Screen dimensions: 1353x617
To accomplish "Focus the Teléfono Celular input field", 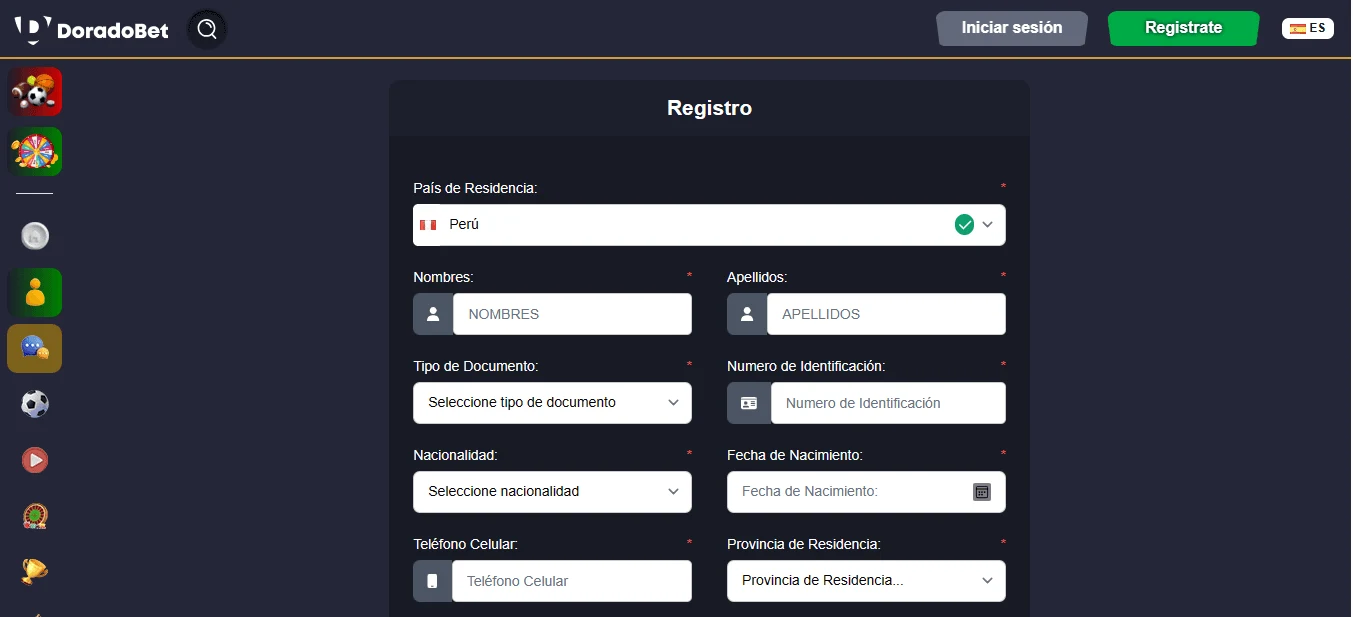I will [x=571, y=581].
